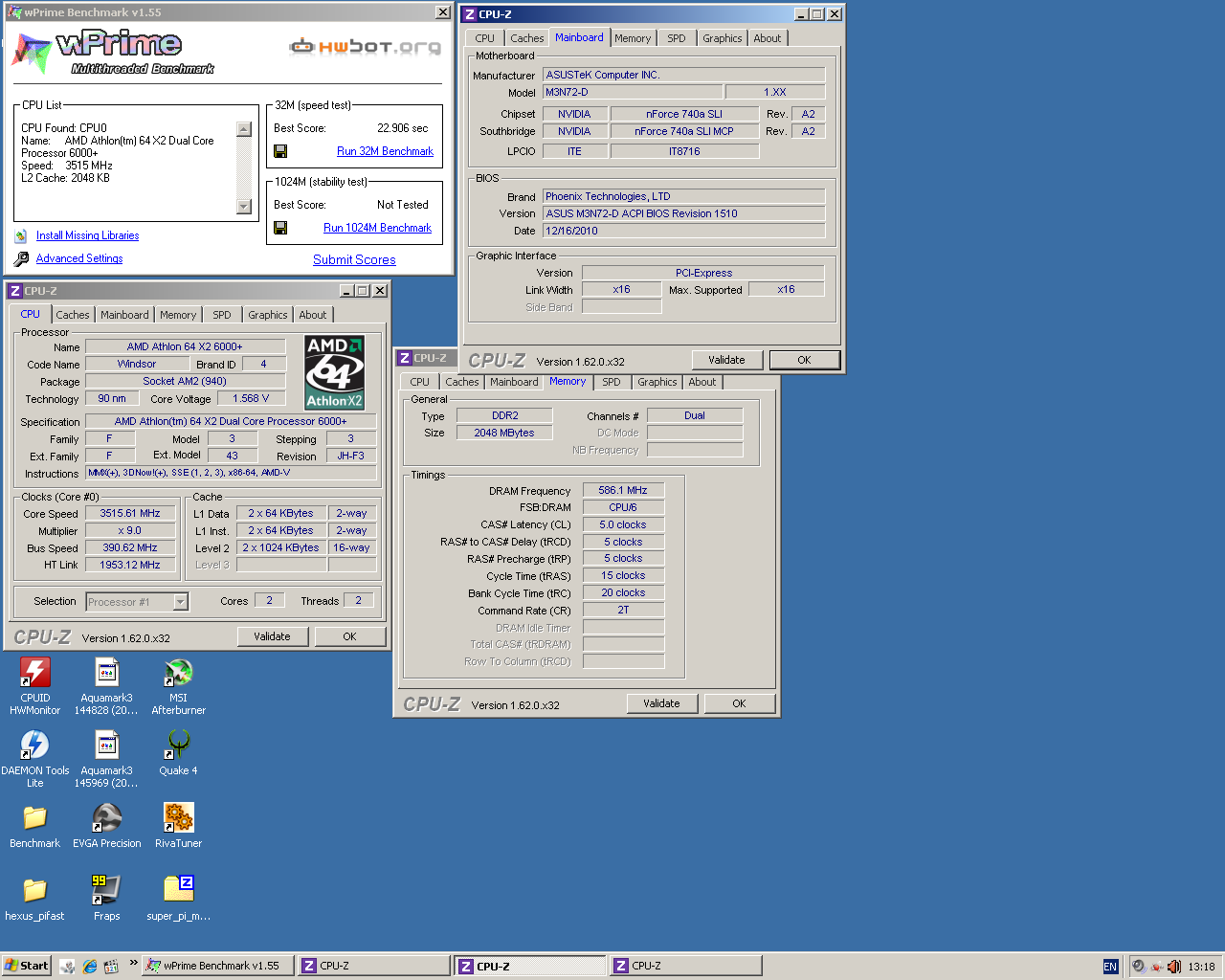
Task: Click OK in Mainboard CPU-Z window
Action: [804, 360]
